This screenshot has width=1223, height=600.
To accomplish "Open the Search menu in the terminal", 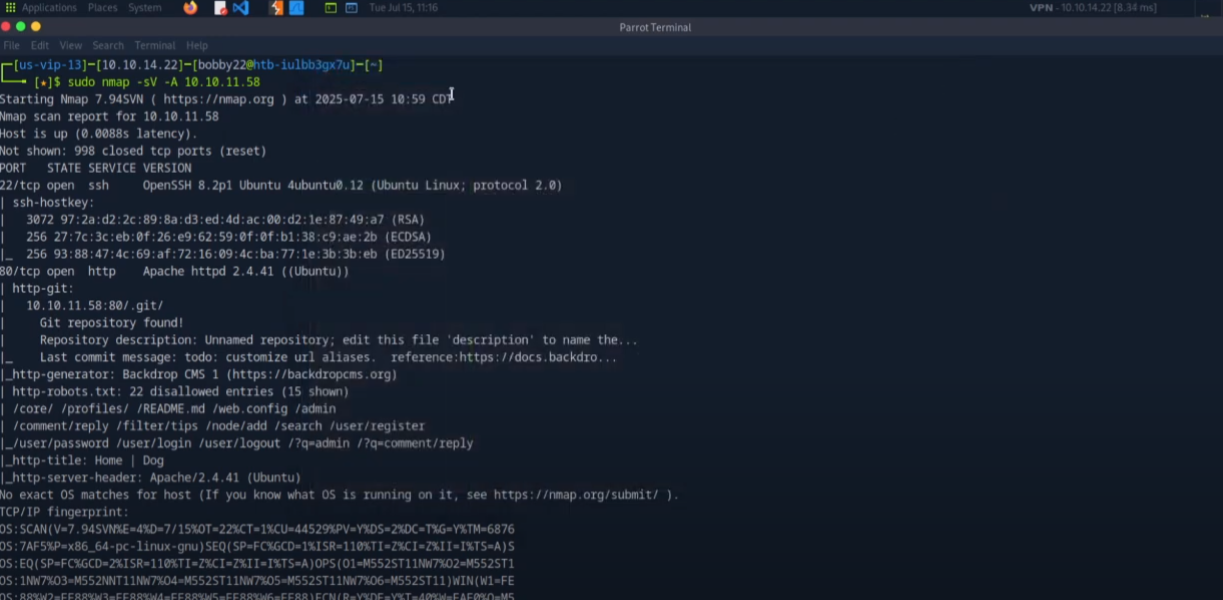I will 108,45.
